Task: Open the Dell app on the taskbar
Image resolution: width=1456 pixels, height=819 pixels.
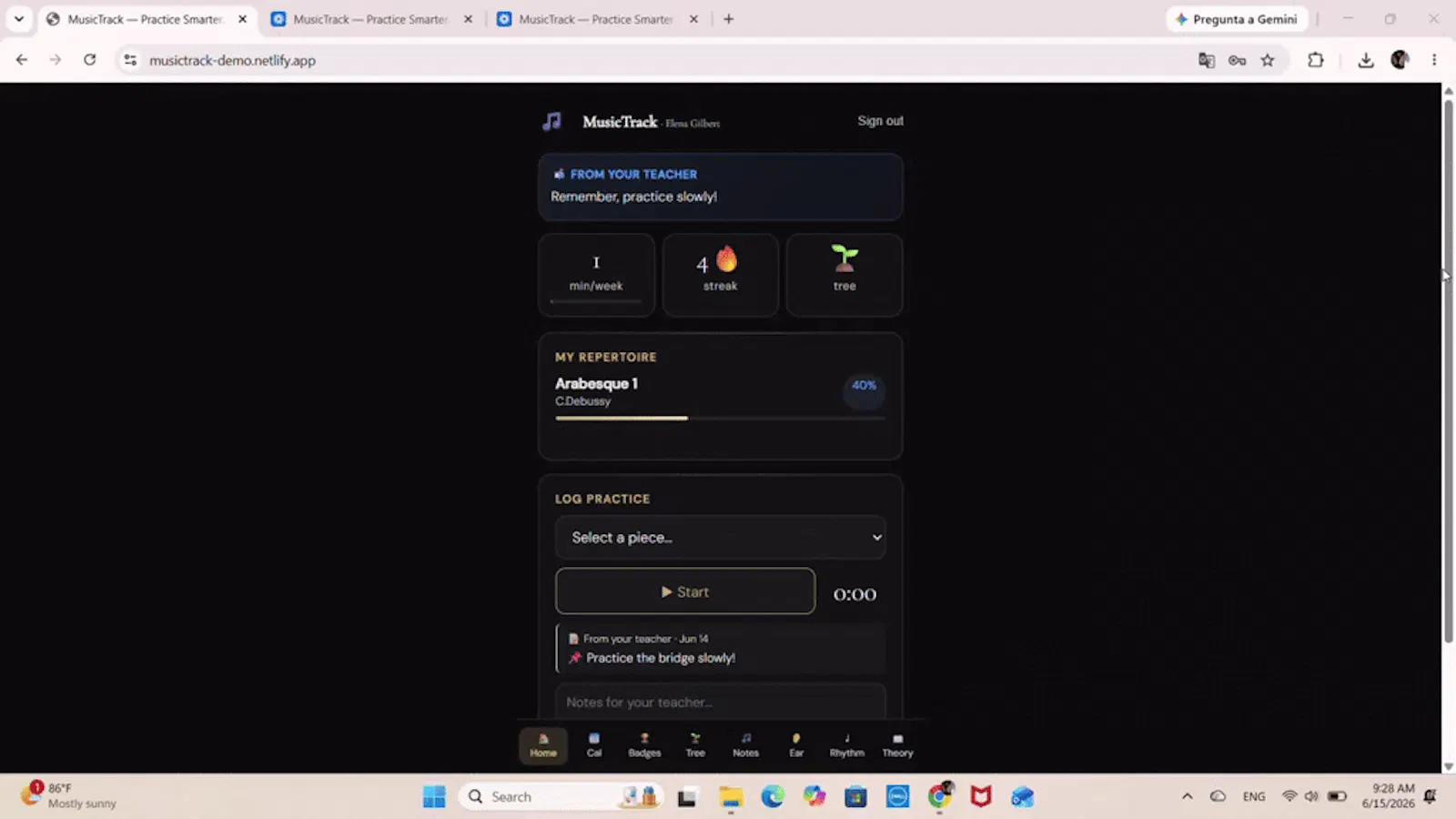Action: pyautogui.click(x=897, y=797)
